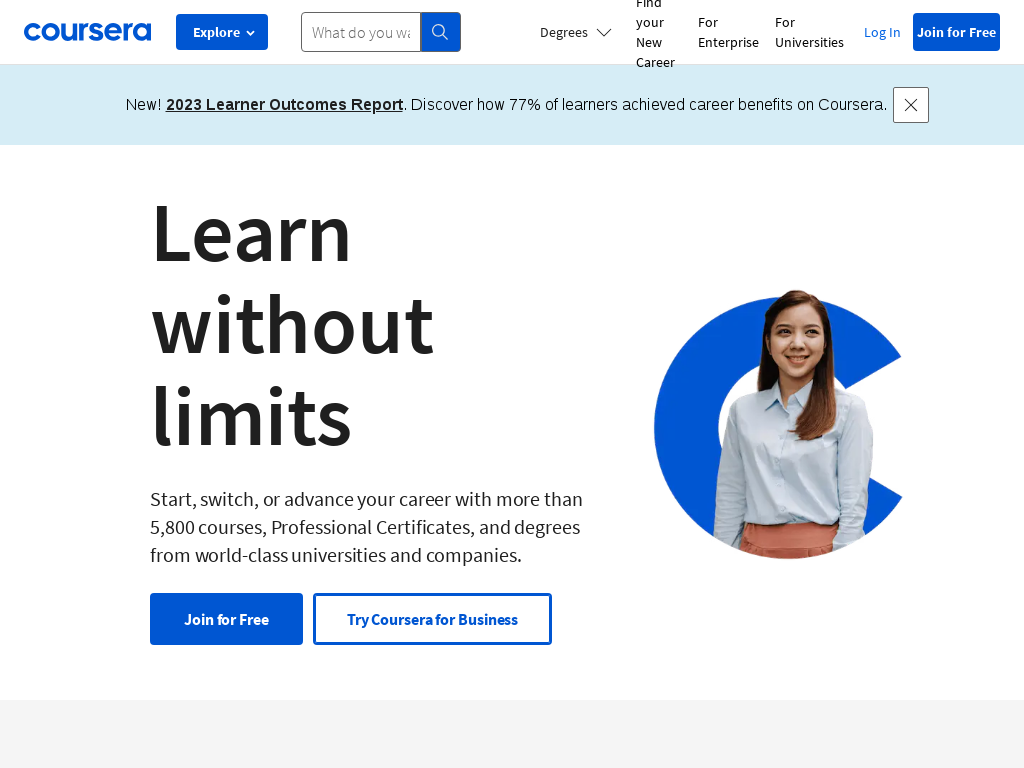Expand the Degrees menu
Viewport: 1024px width, 768px height.
pos(575,32)
